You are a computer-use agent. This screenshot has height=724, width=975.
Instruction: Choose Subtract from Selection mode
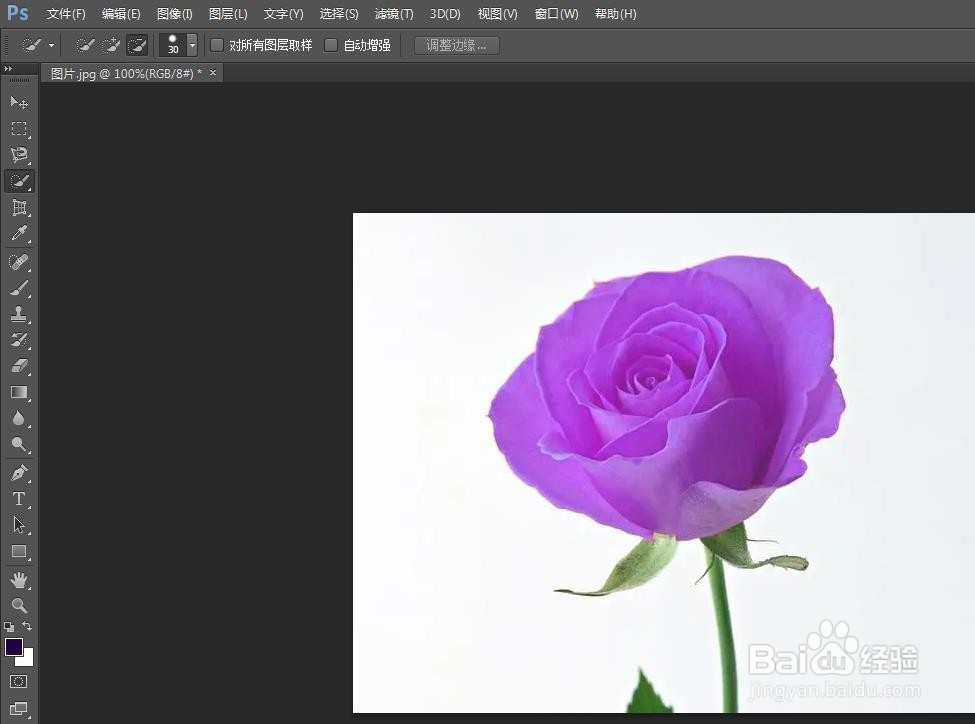(x=137, y=45)
